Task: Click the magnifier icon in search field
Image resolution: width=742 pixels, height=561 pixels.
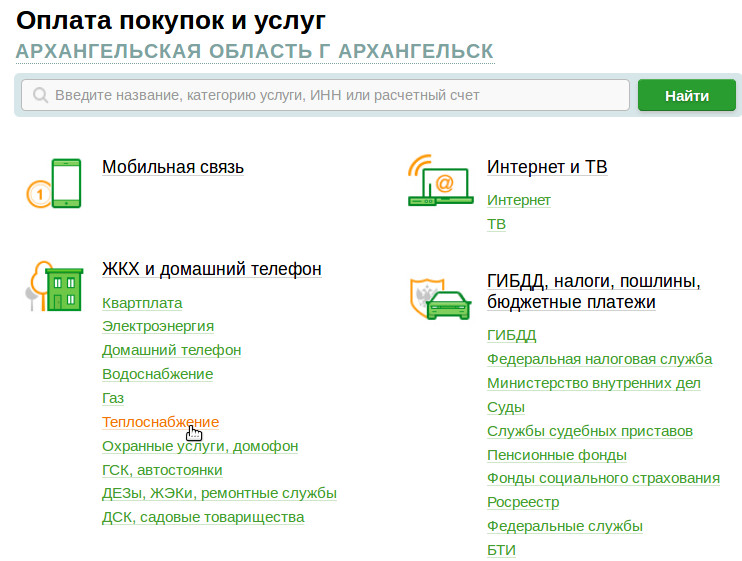Action: tap(41, 96)
